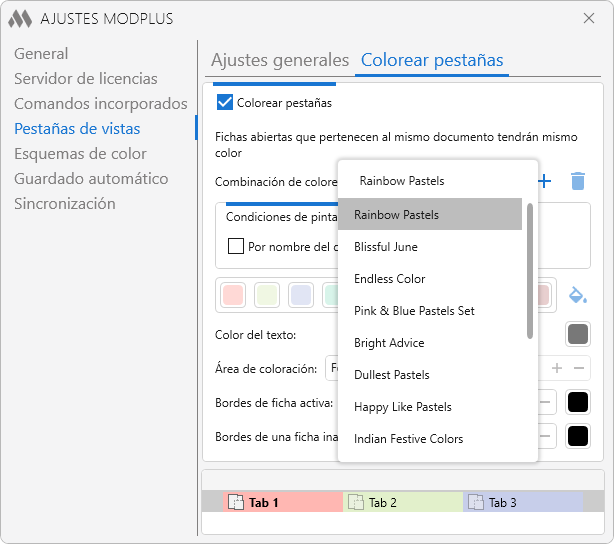The height and width of the screenshot is (544, 614).
Task: Select Dullest Pastels option
Action: coord(430,375)
